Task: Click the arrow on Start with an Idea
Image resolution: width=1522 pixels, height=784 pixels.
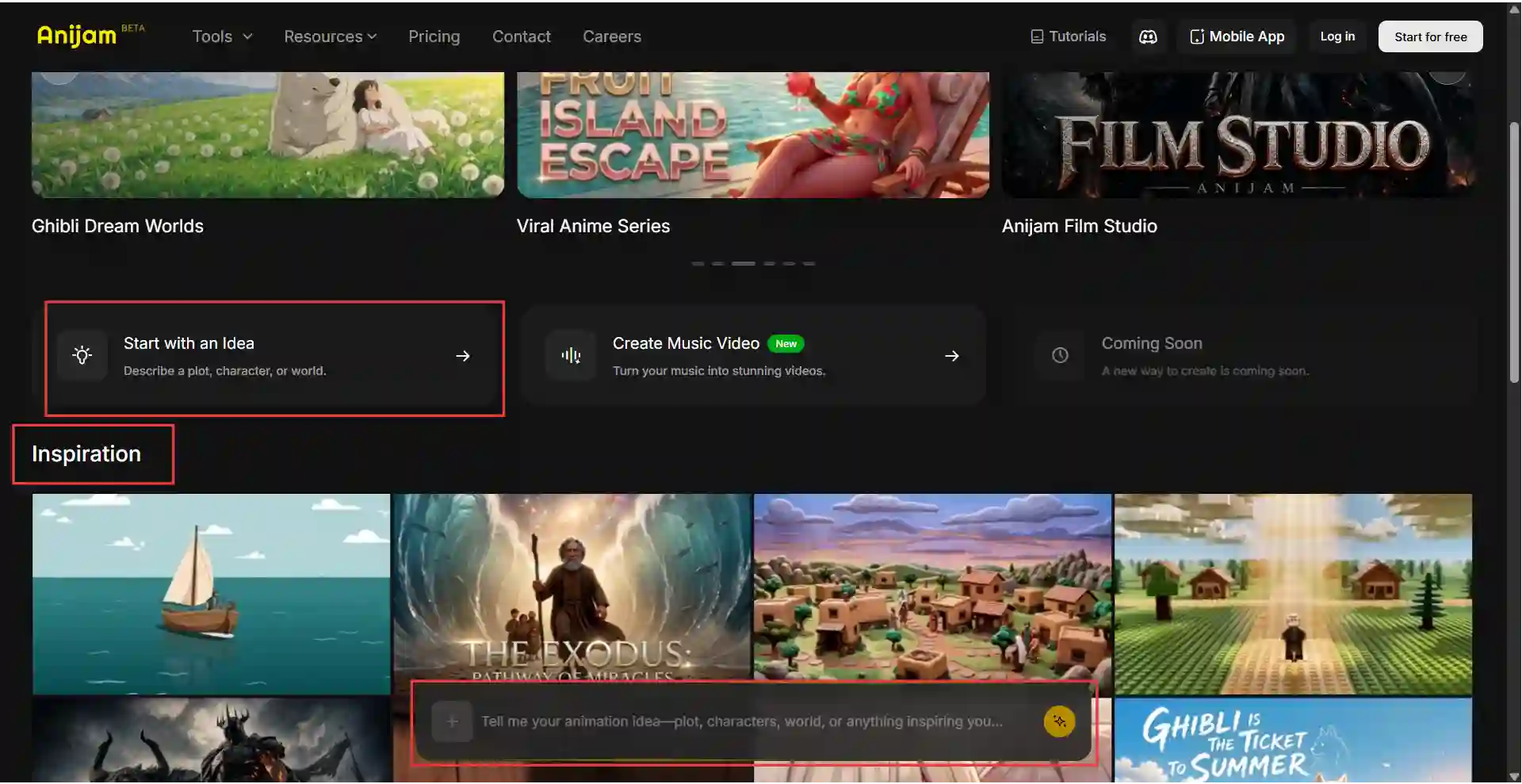Action: click(463, 356)
